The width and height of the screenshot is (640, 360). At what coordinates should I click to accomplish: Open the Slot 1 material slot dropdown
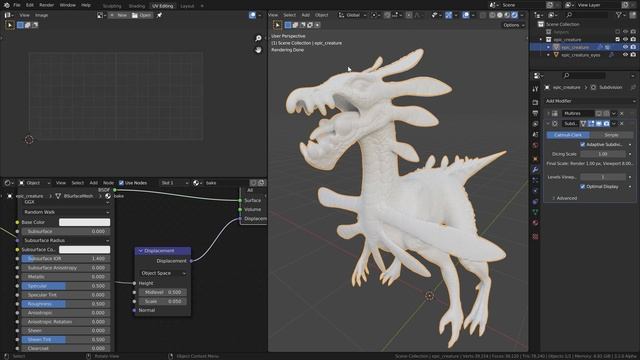point(174,183)
